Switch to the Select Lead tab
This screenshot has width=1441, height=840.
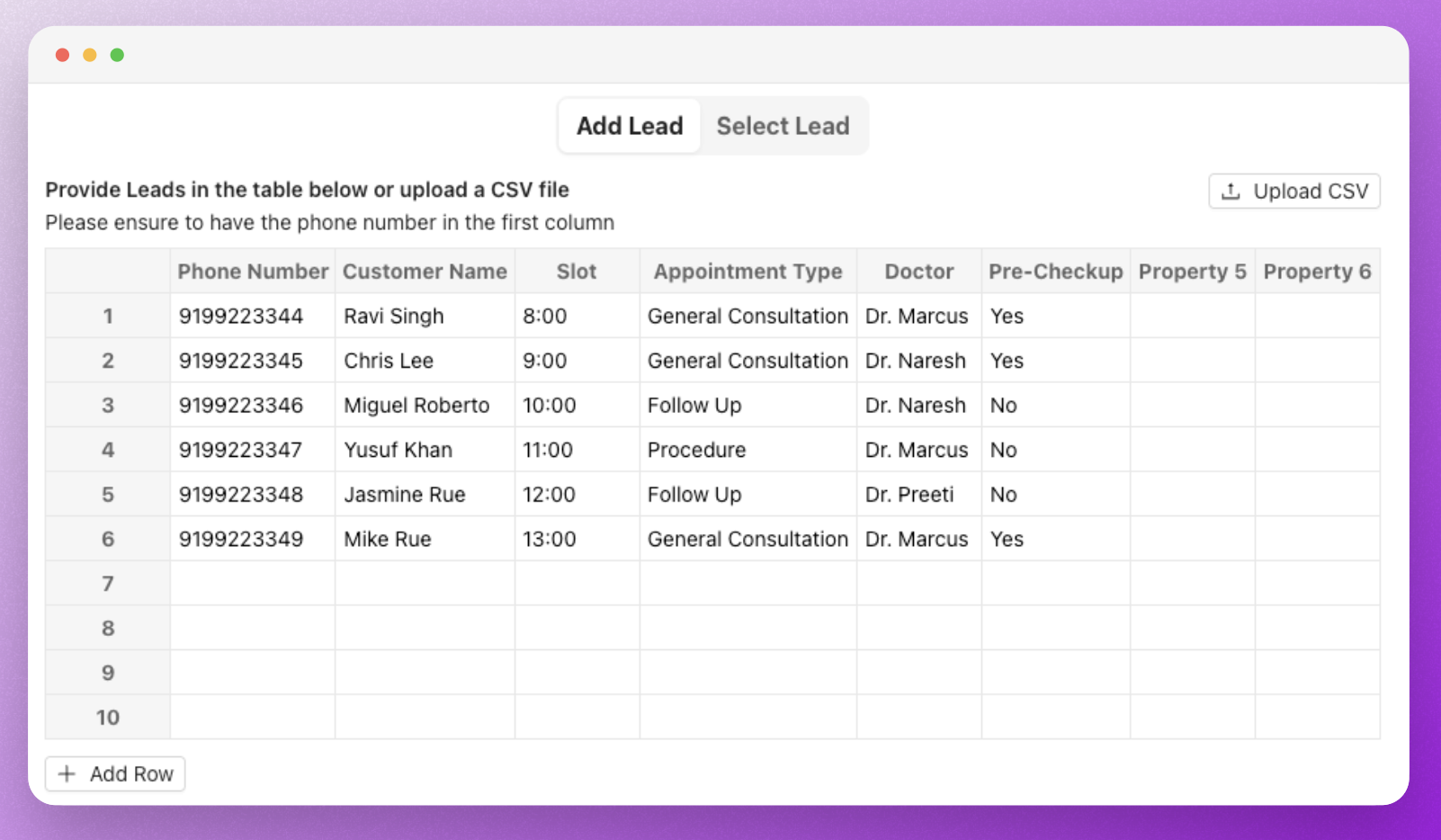coord(783,126)
